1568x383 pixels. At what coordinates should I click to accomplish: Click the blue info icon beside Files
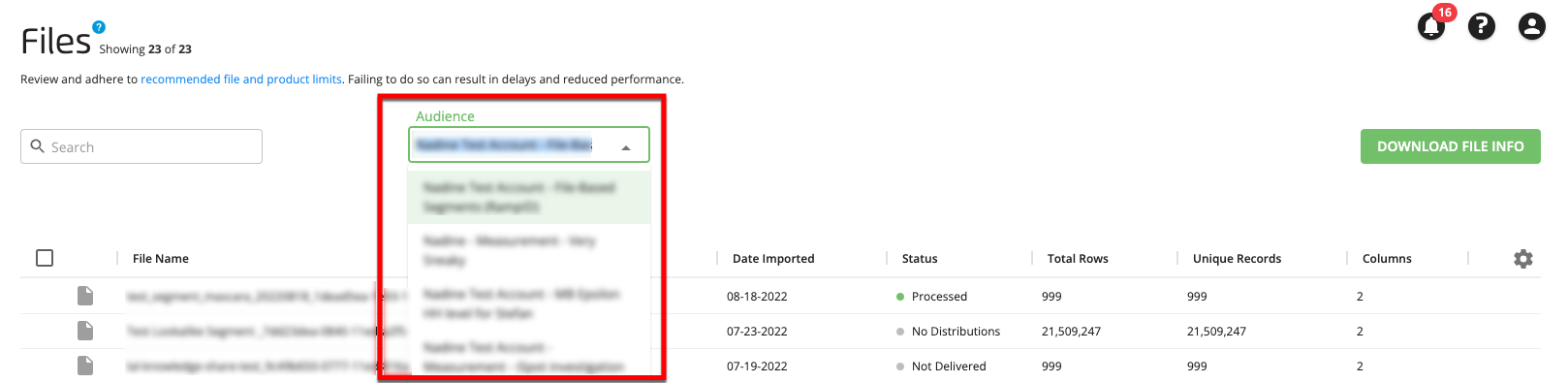point(99,27)
